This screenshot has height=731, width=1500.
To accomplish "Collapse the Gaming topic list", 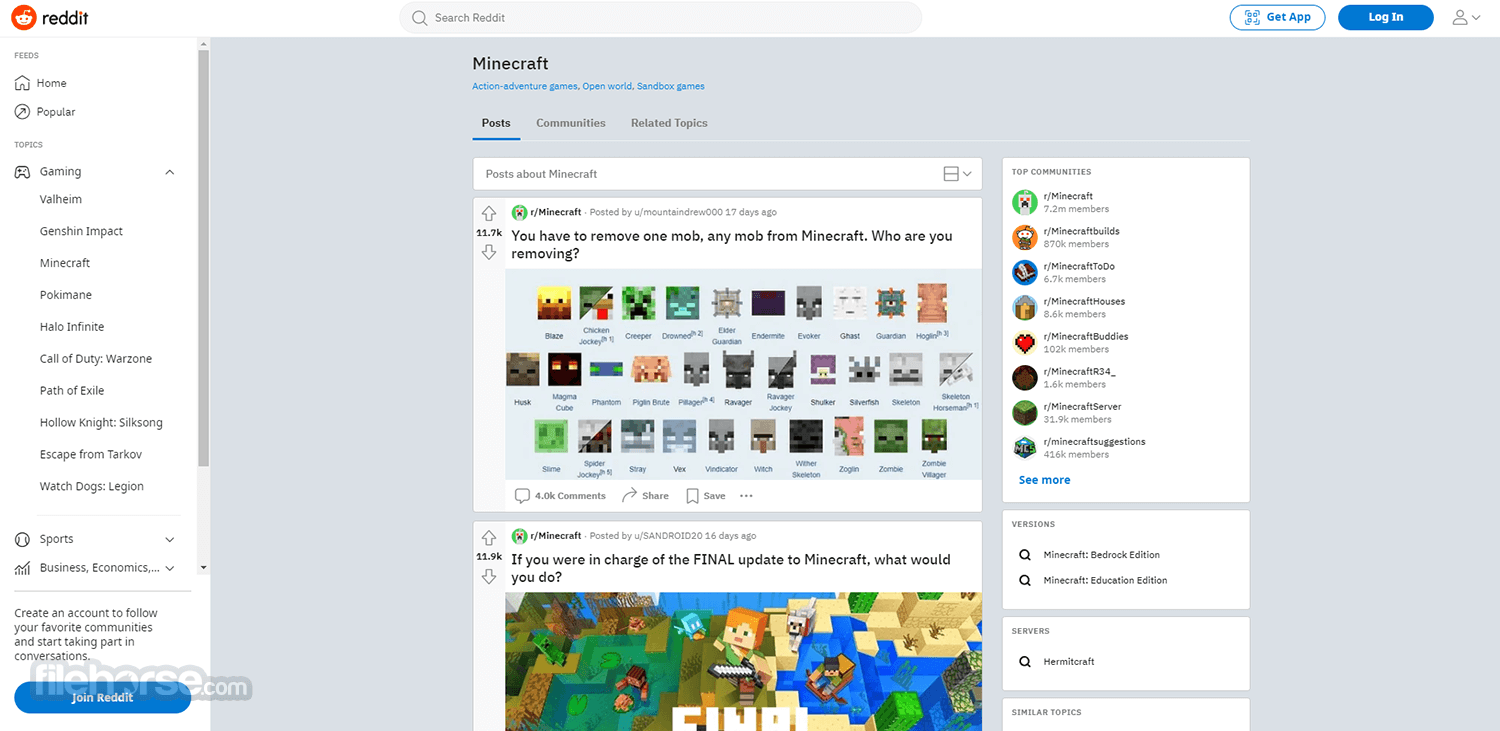I will pyautogui.click(x=170, y=172).
